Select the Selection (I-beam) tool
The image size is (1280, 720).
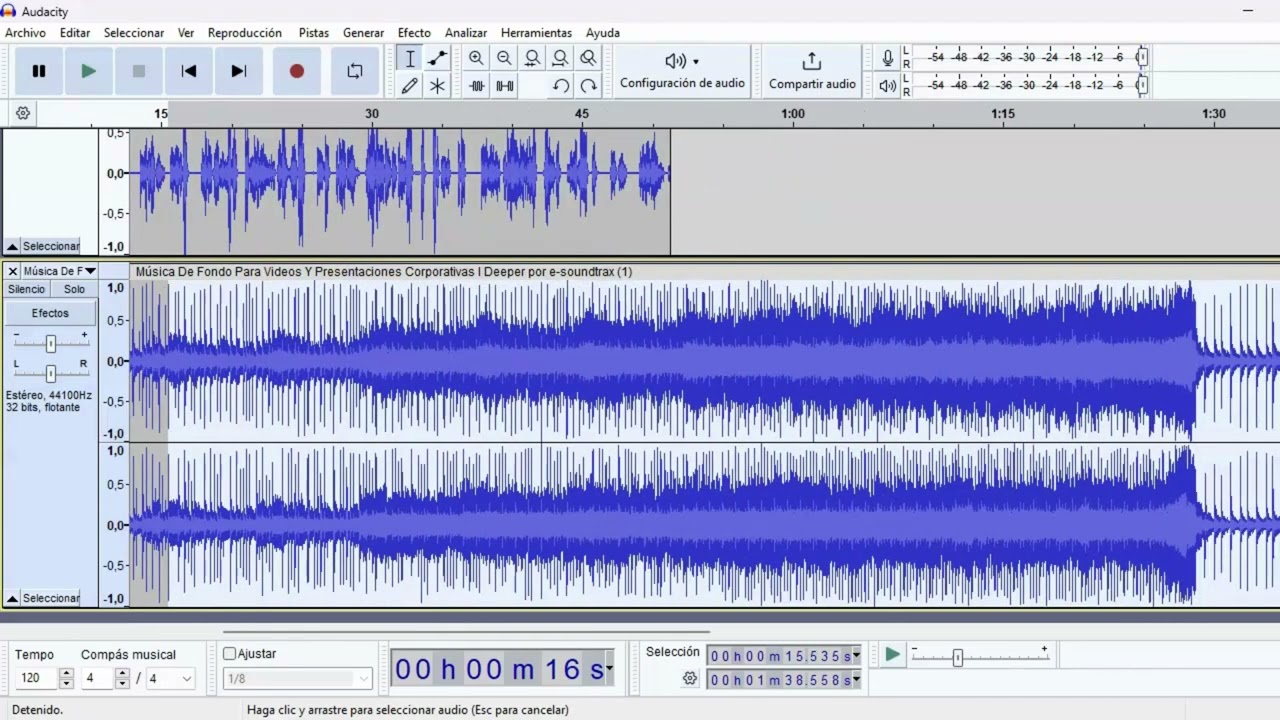(x=409, y=59)
